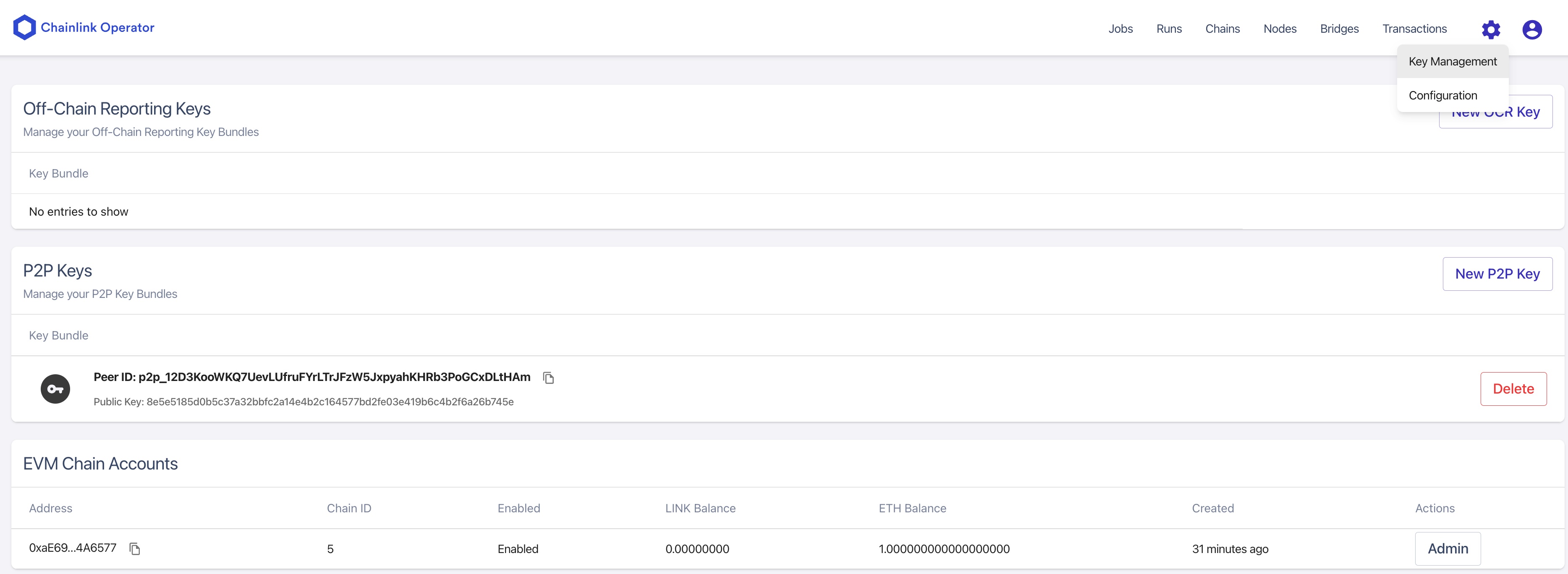1568x574 pixels.
Task: Open the Nodes page
Action: tap(1280, 29)
